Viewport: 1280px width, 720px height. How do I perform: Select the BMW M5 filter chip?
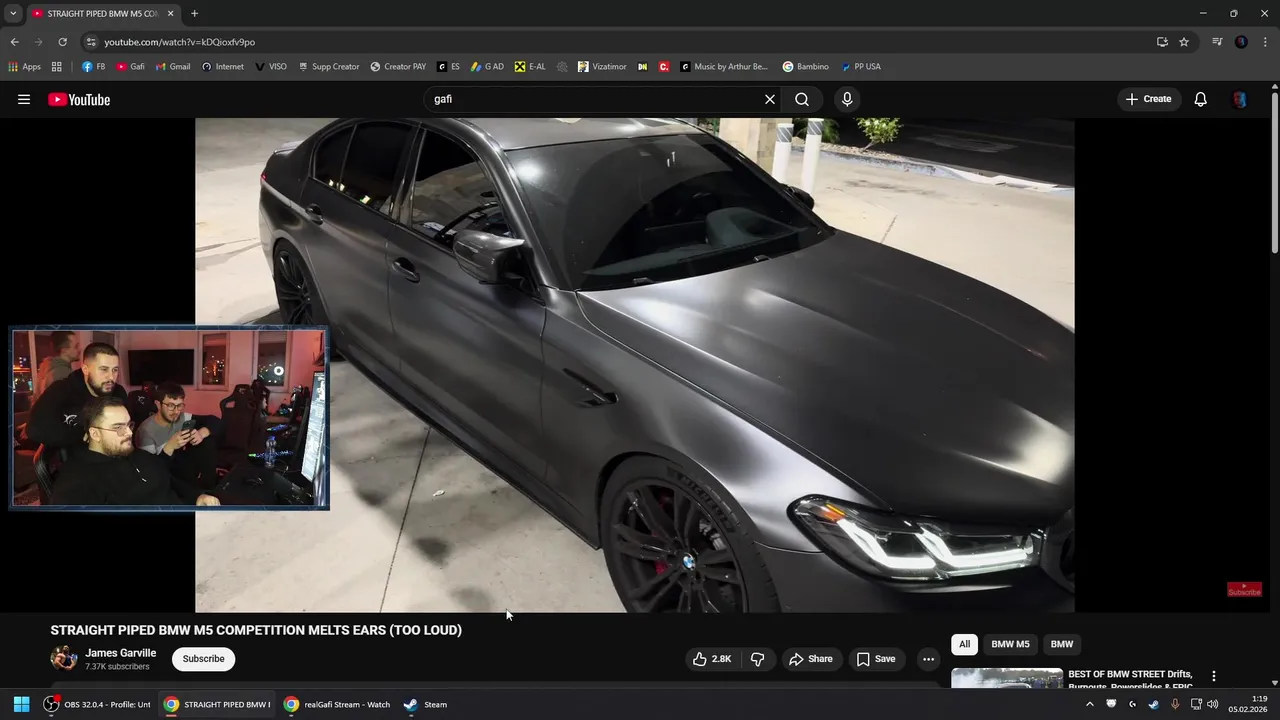coord(1010,645)
